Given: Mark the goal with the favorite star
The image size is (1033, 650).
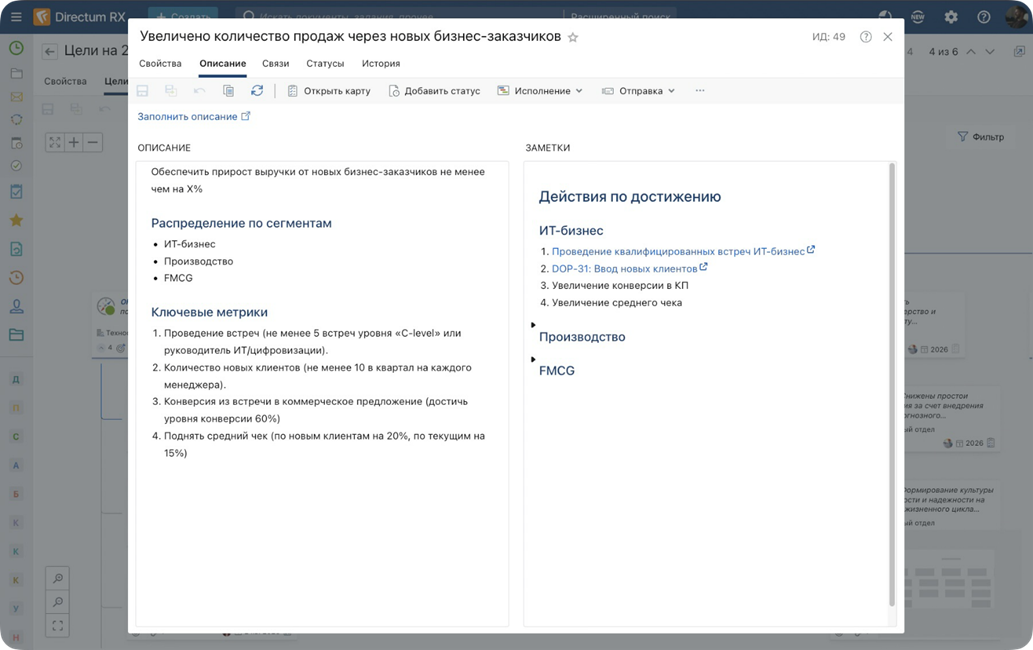Looking at the screenshot, I should coord(573,37).
